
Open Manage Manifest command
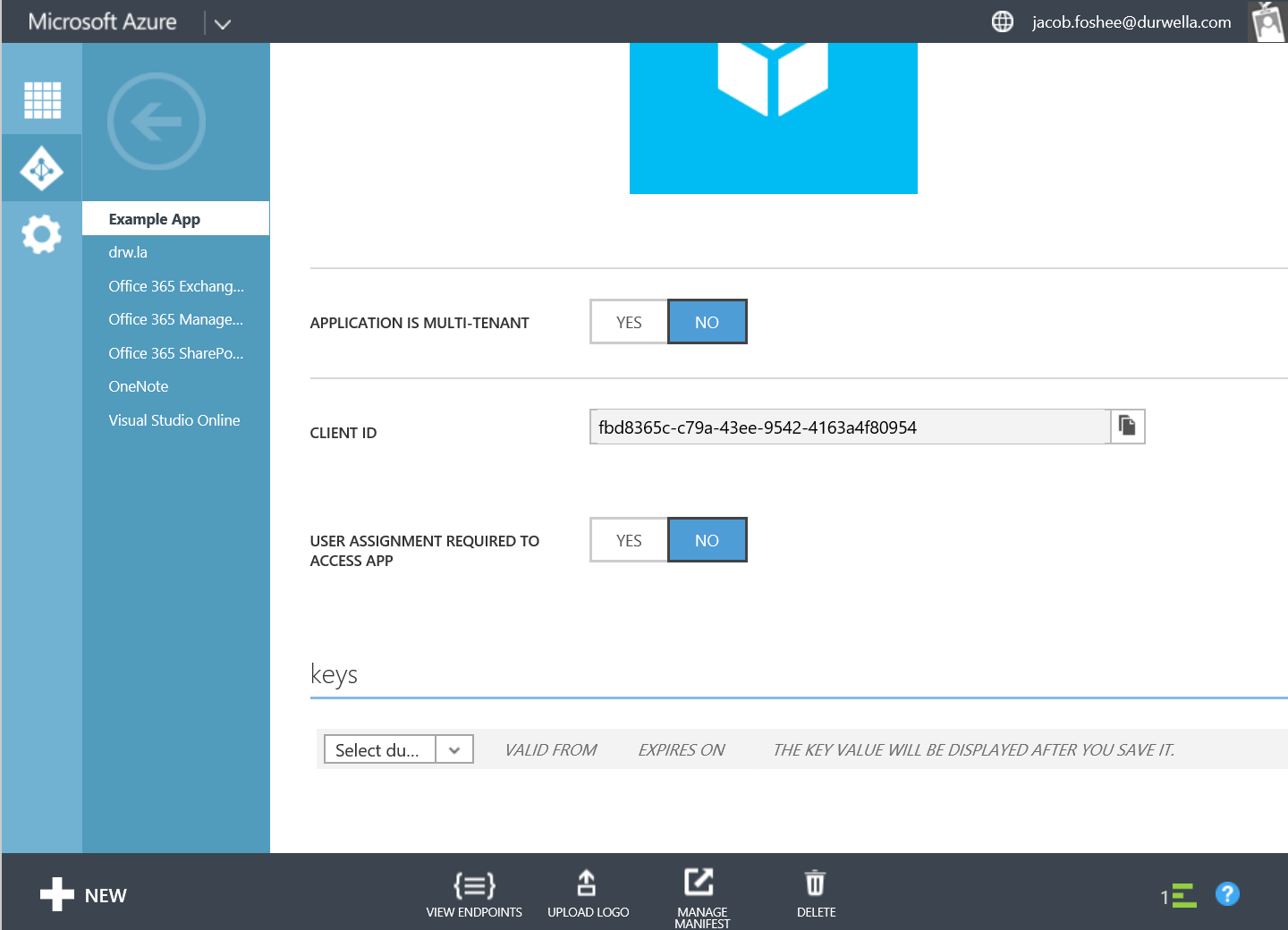click(x=702, y=897)
